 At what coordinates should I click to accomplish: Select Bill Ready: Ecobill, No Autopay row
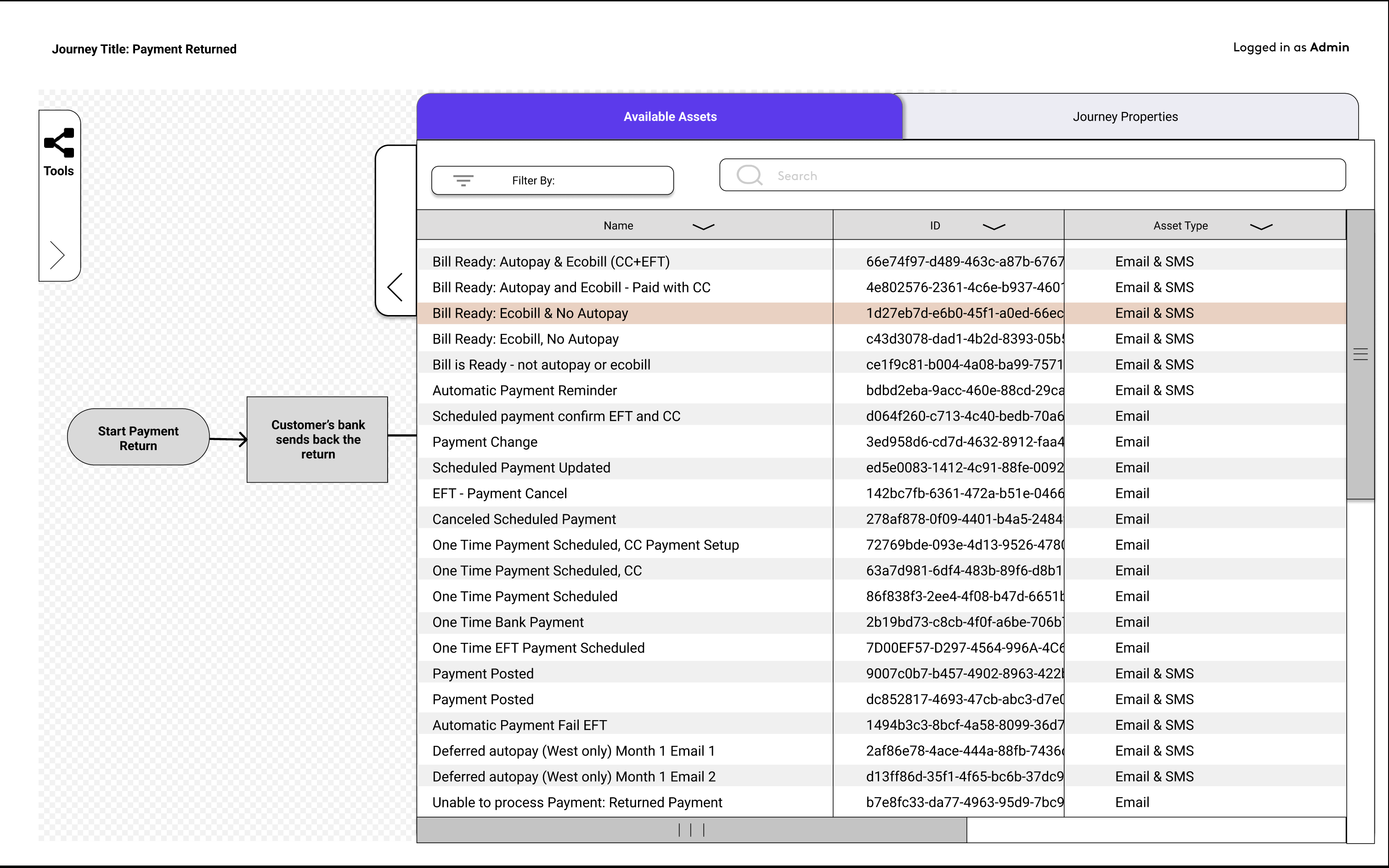tap(881, 339)
